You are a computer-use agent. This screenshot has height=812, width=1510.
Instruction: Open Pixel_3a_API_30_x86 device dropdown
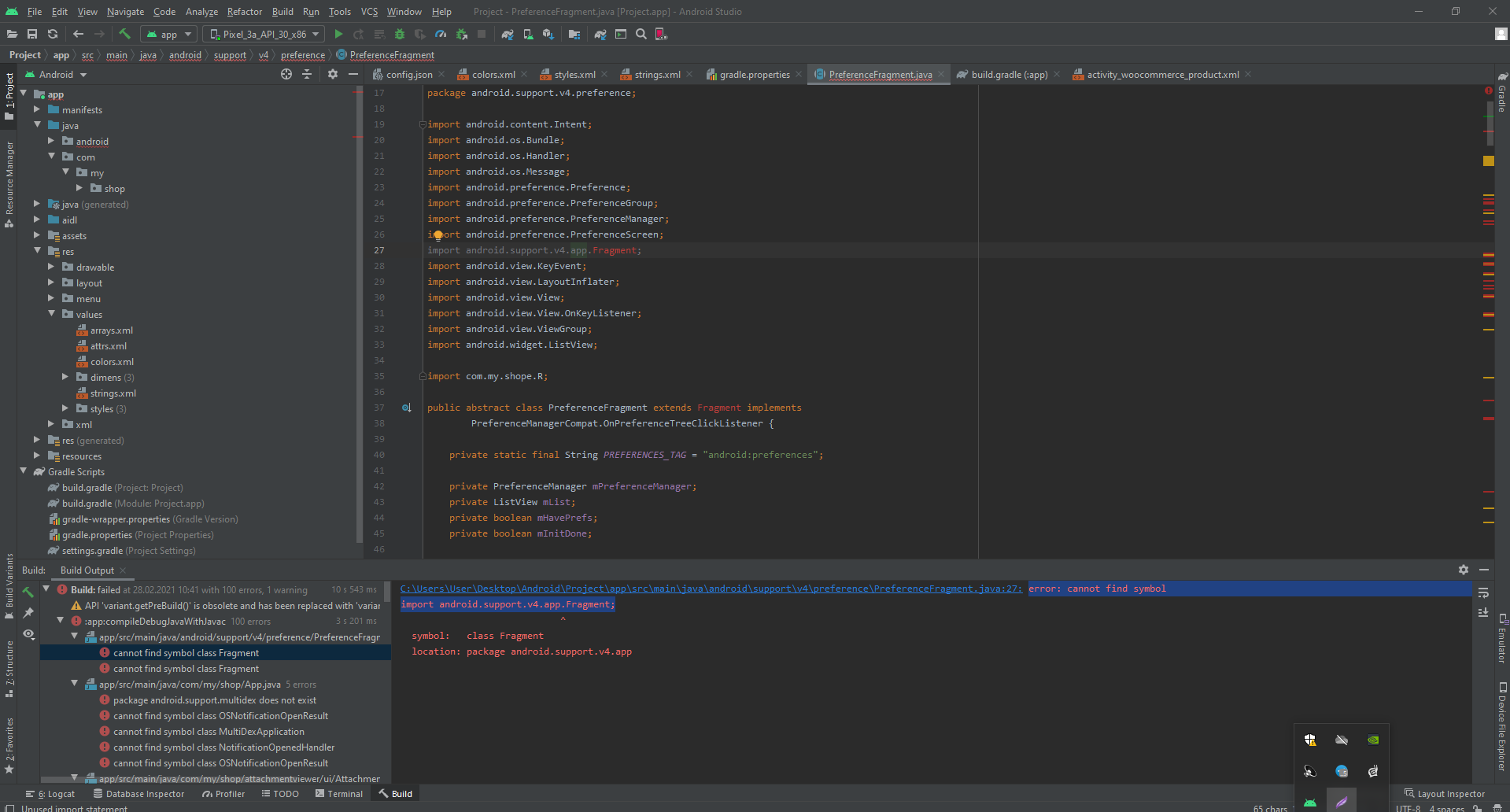264,34
